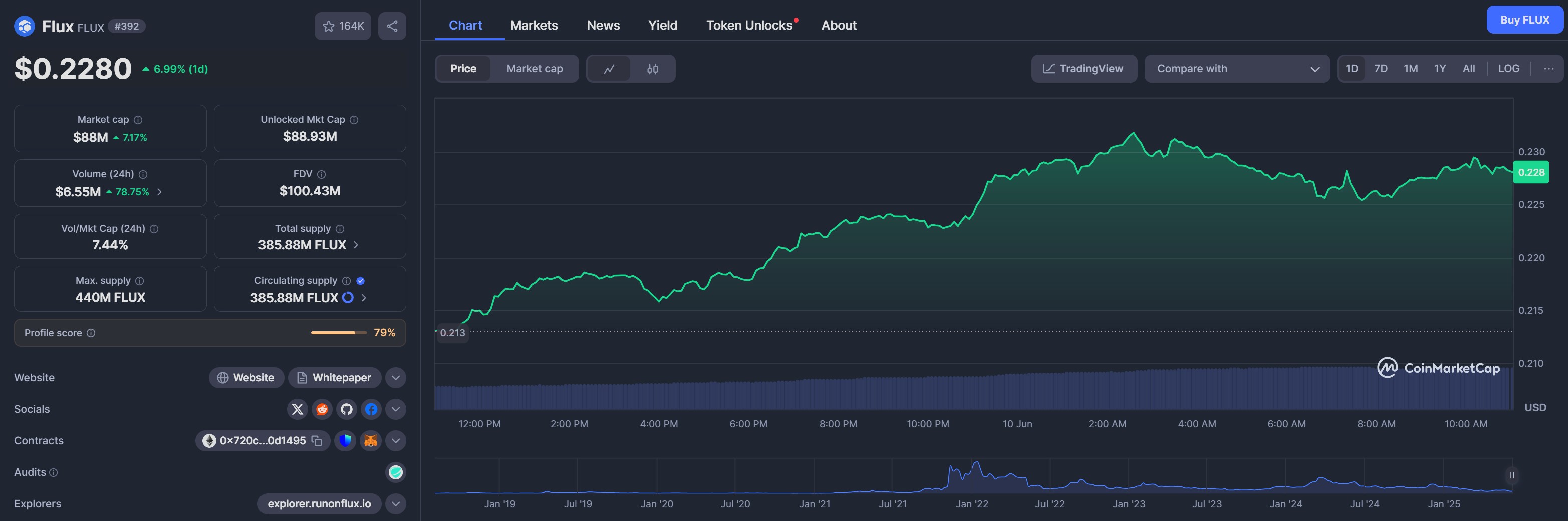Screen dimensions: 1568x521
Task: Open the Yield tab
Action: [662, 26]
